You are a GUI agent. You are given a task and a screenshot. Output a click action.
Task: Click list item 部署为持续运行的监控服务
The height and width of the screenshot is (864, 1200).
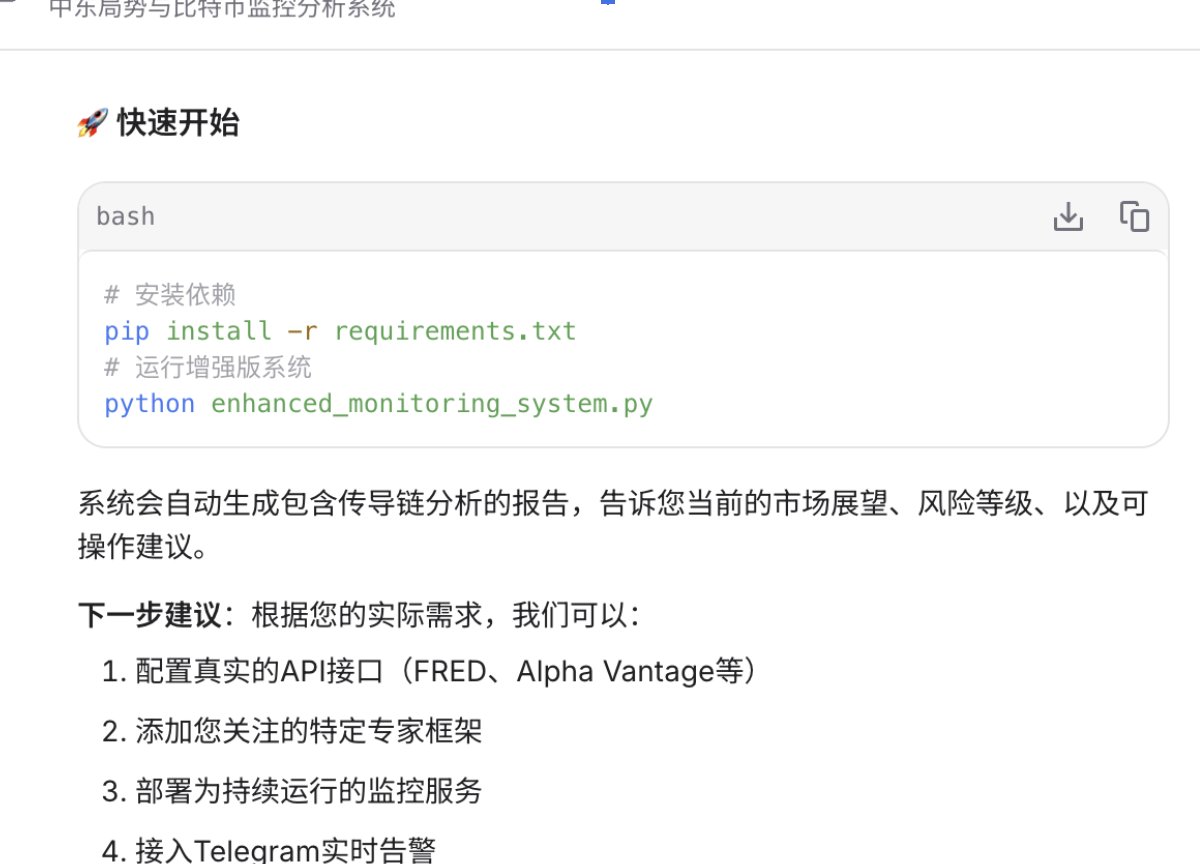pyautogui.click(x=308, y=792)
